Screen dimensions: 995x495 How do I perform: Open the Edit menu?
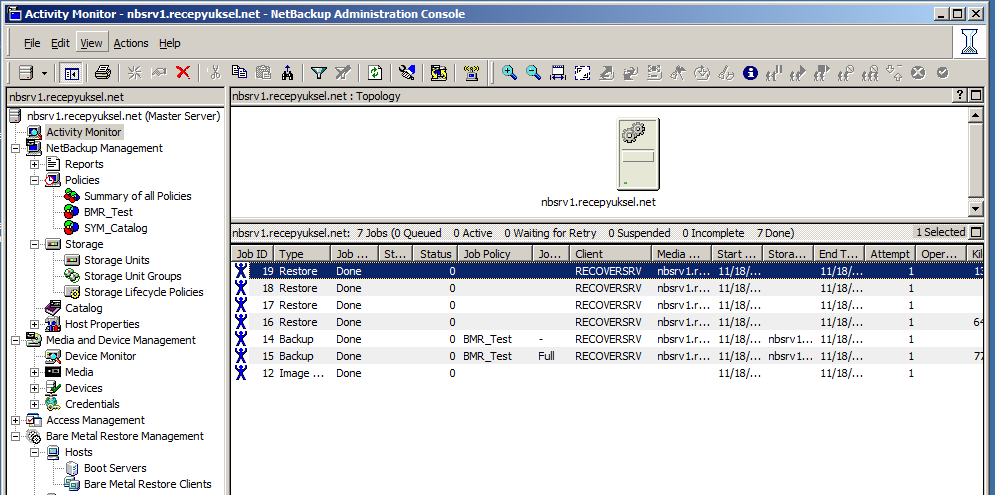[60, 43]
